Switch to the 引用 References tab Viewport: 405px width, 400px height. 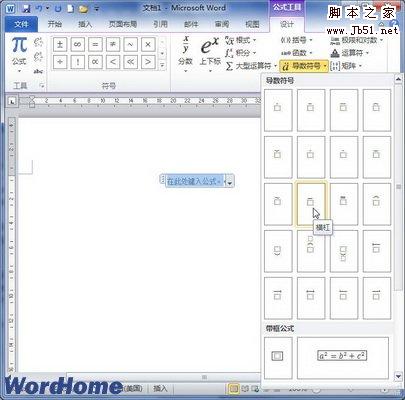(x=160, y=24)
